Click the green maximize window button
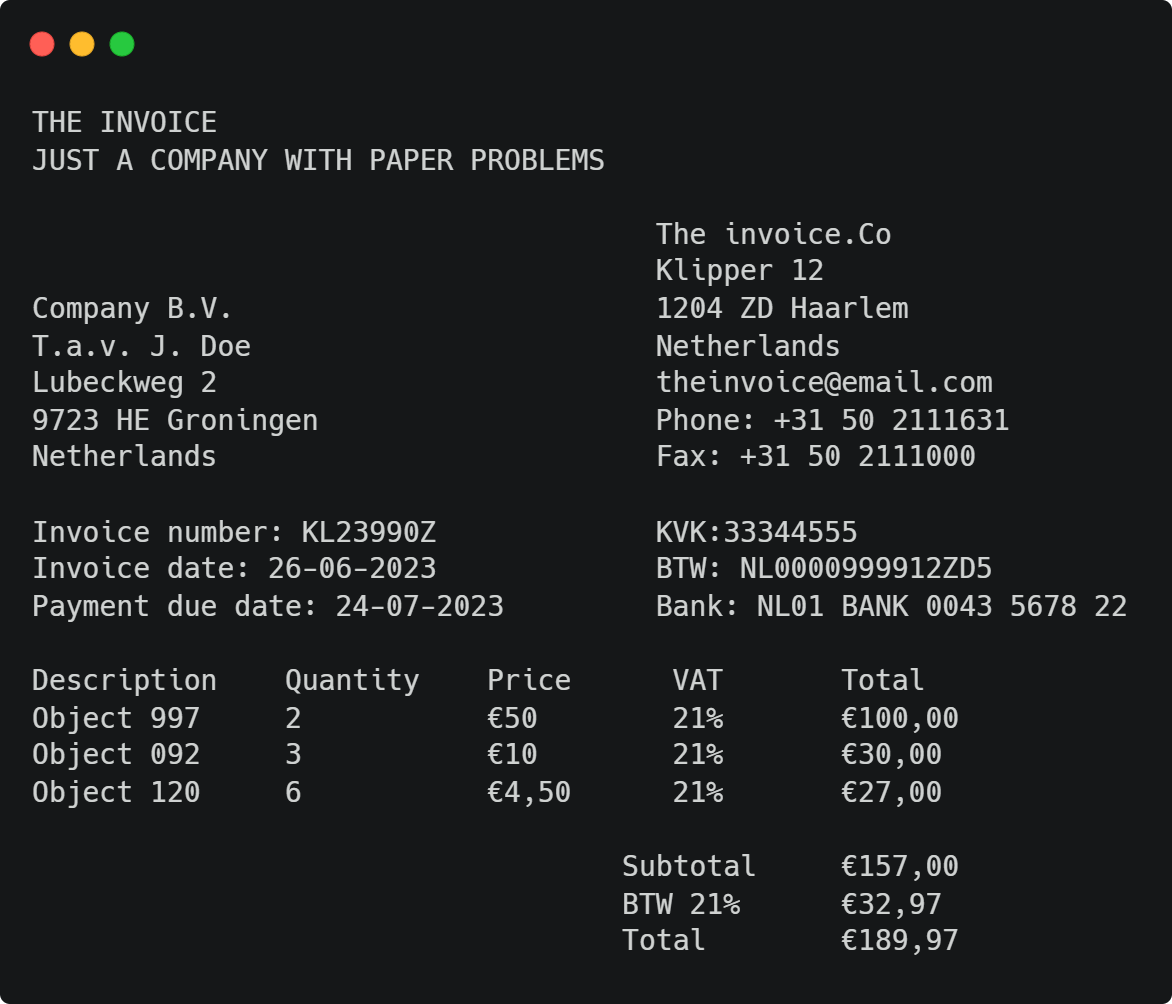The width and height of the screenshot is (1172, 1004). pyautogui.click(x=122, y=44)
